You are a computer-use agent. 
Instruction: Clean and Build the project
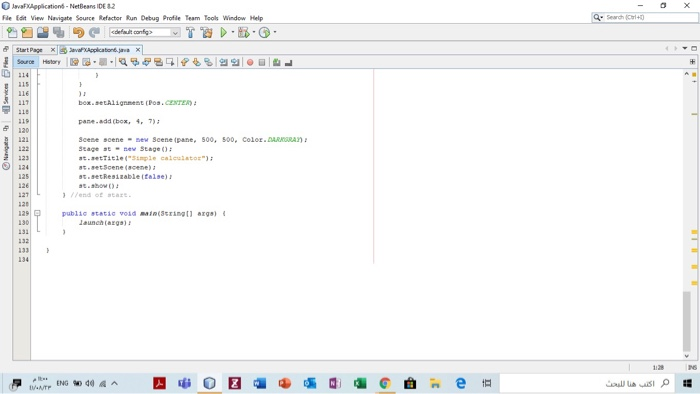(x=206, y=32)
